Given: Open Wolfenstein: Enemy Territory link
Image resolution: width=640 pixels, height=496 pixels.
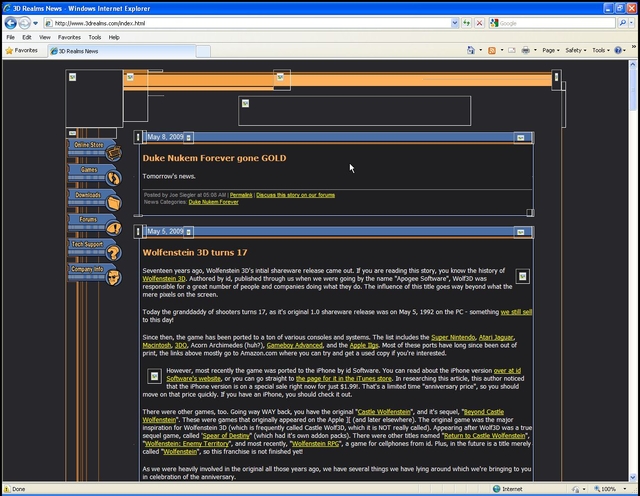Looking at the screenshot, I should coord(187,443).
